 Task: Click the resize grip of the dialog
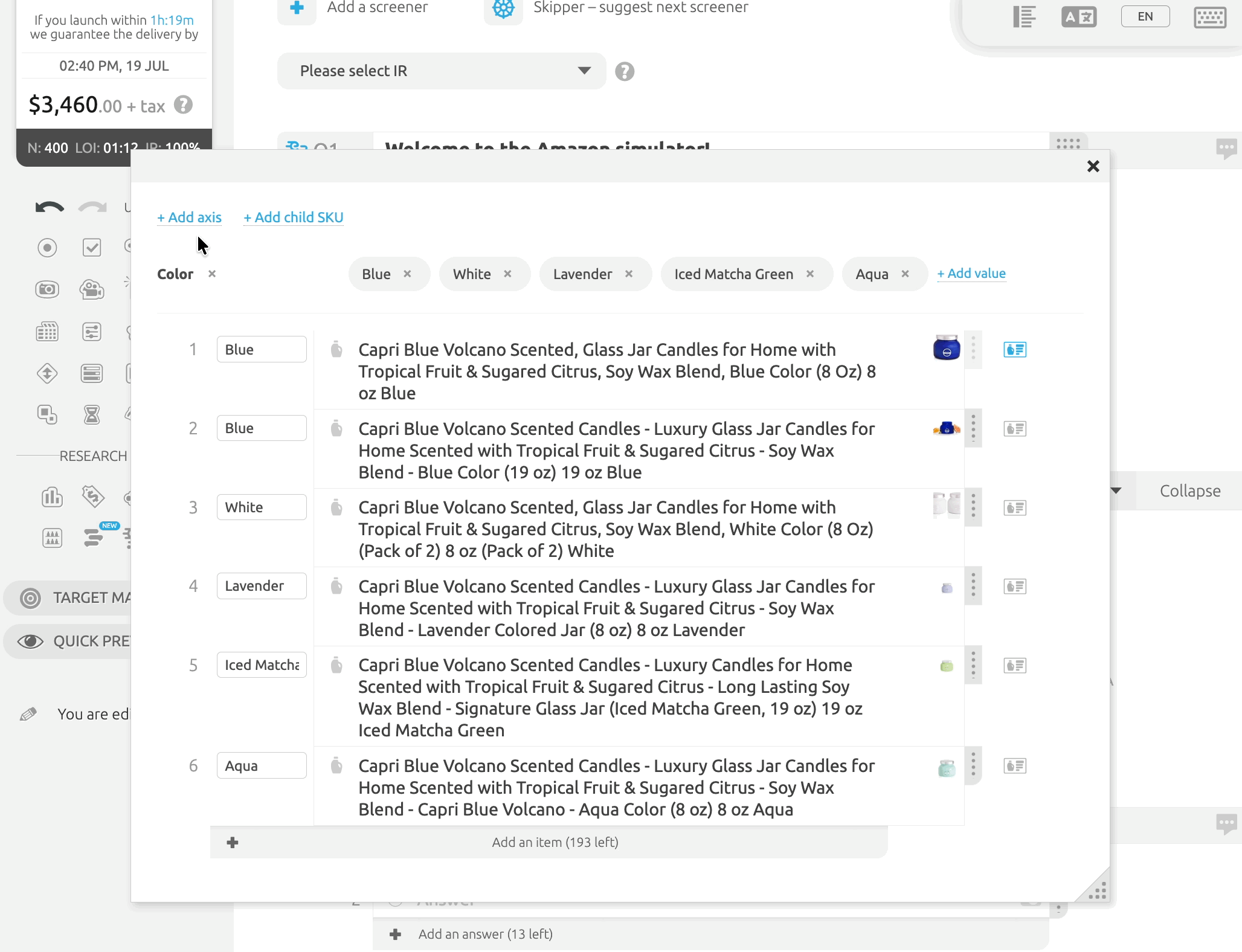click(x=1098, y=890)
